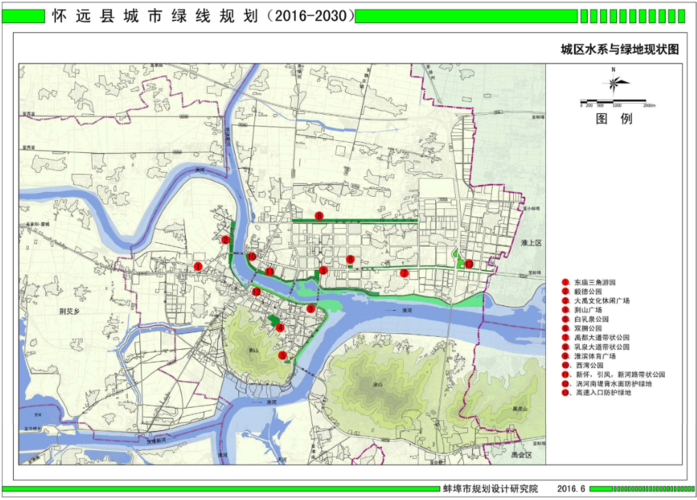Click header title 怀远县城市绿线规划（2016-2030）

[203, 16]
